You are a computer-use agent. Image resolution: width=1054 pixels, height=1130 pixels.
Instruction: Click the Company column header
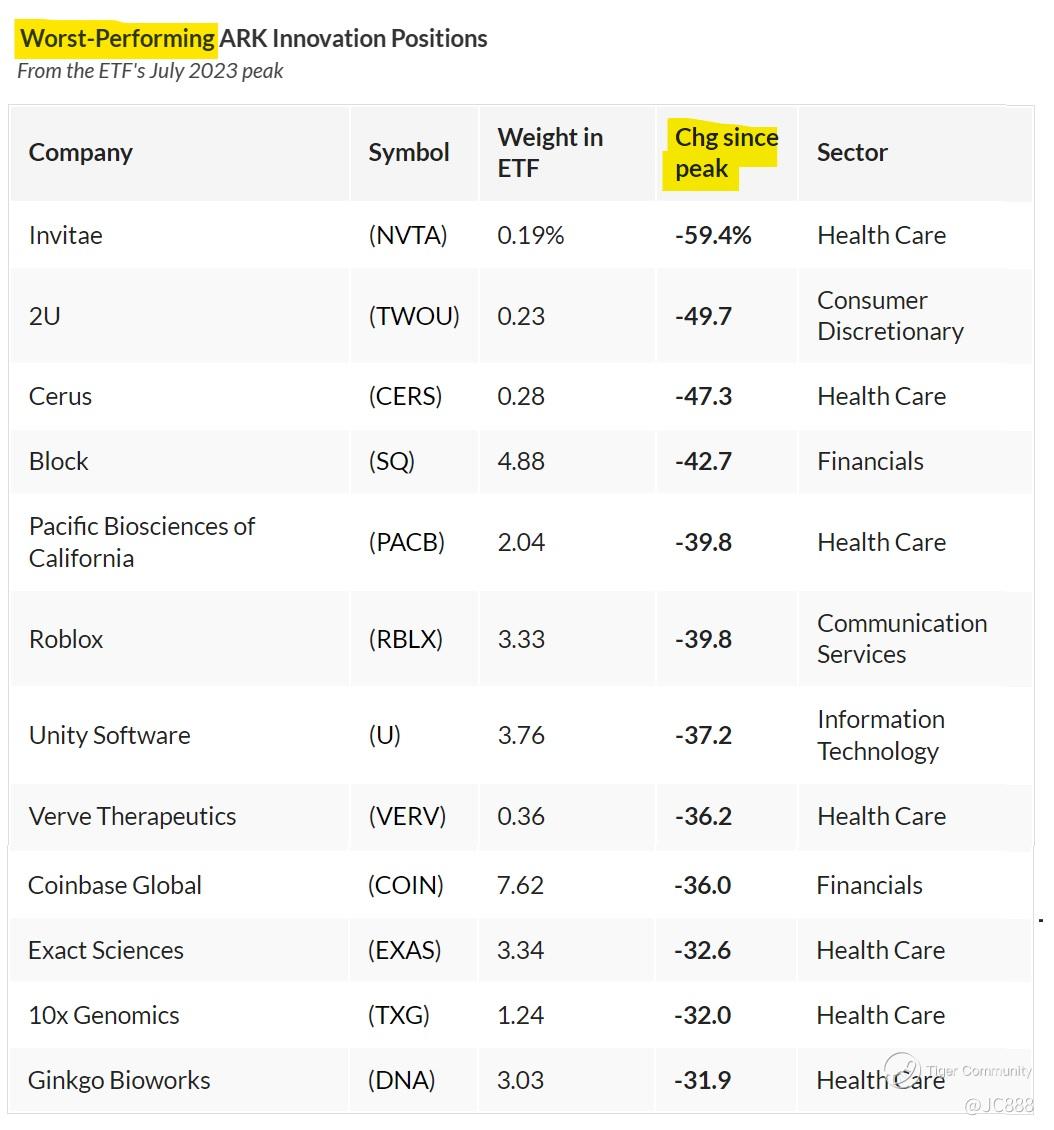tap(81, 152)
